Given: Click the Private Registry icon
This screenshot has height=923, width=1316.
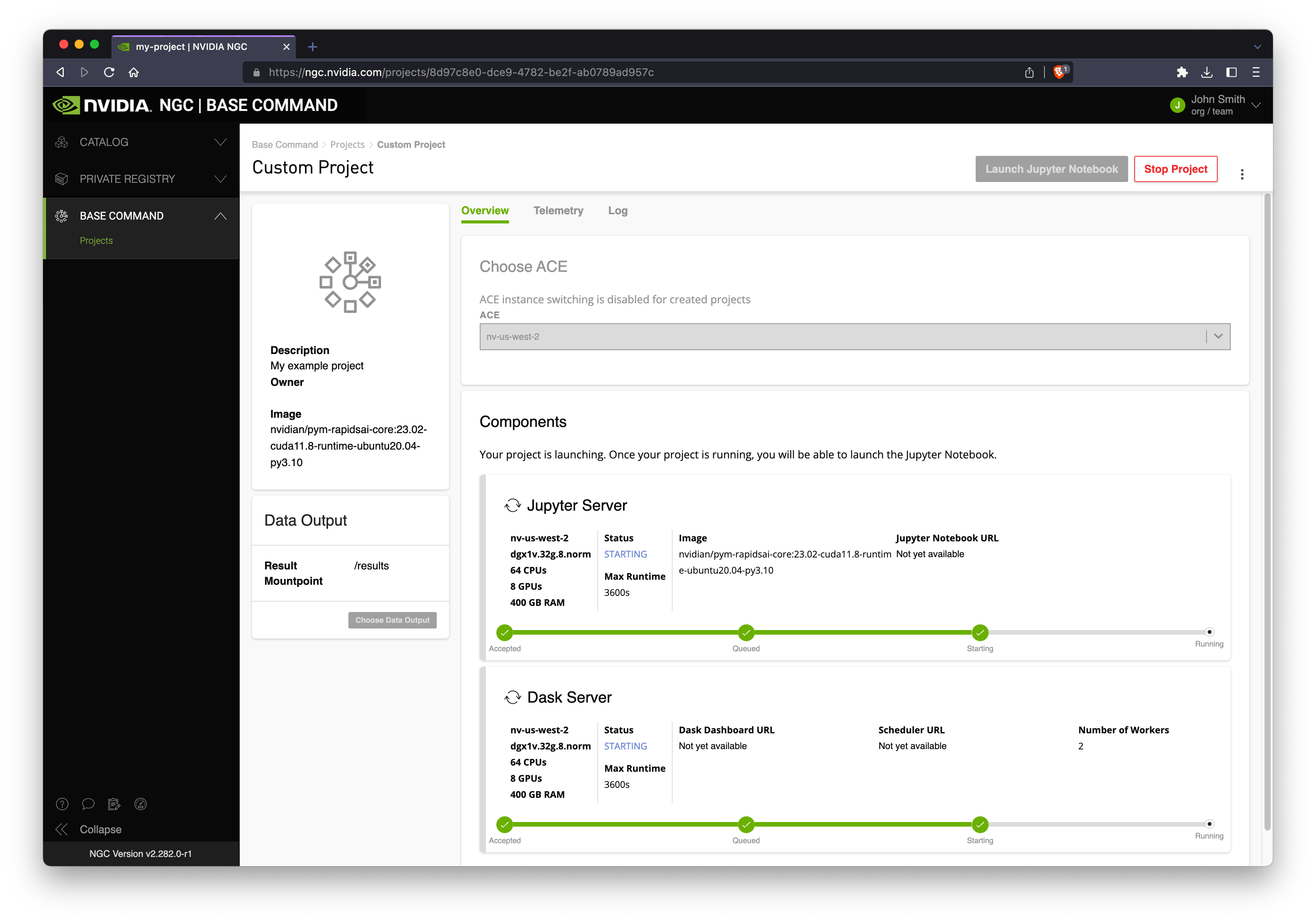Looking at the screenshot, I should [x=61, y=179].
